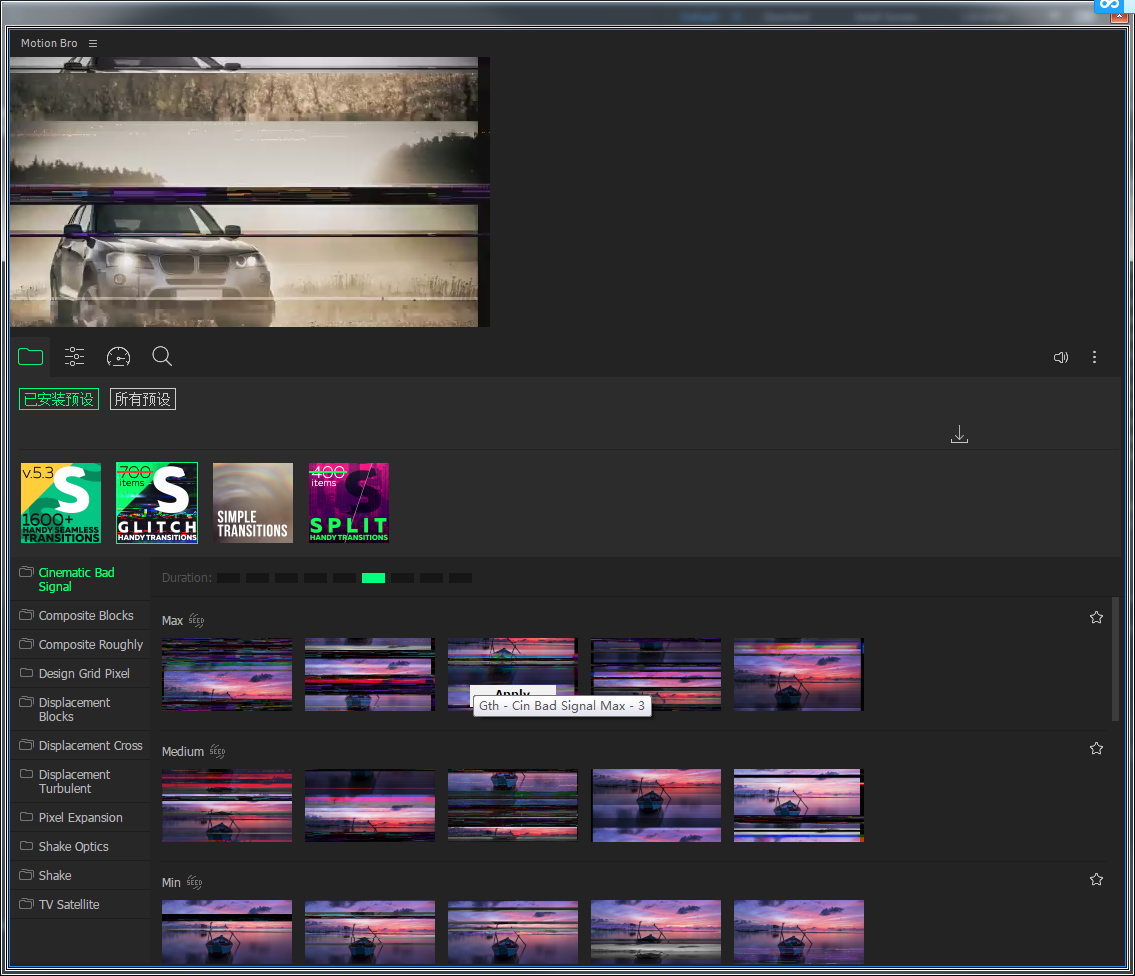The width and height of the screenshot is (1135, 976).
Task: Select the first Max preset thumbnail
Action: click(x=227, y=675)
